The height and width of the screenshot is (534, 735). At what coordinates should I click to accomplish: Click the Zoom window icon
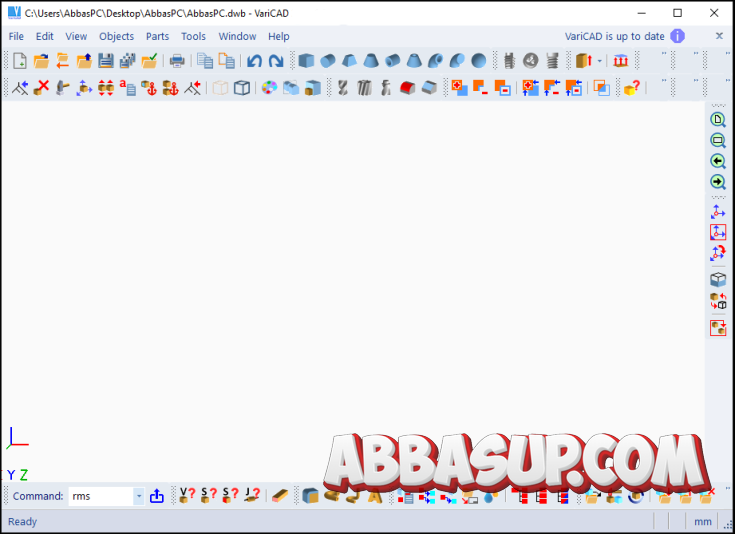click(x=718, y=141)
